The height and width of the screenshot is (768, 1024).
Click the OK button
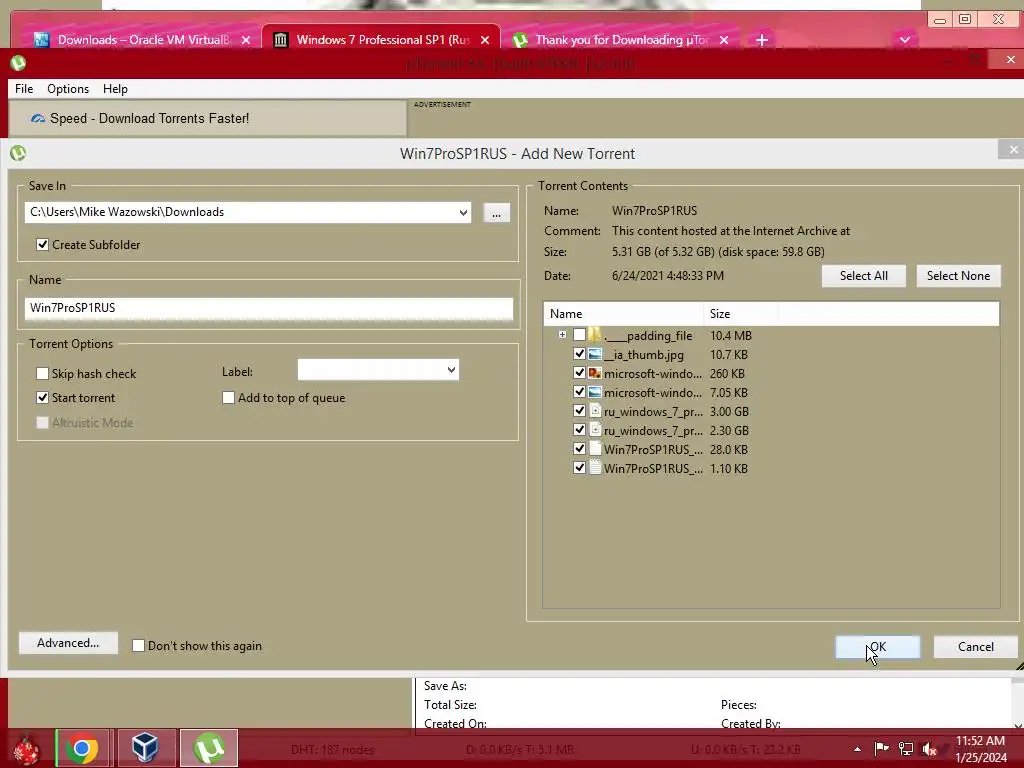click(x=878, y=647)
